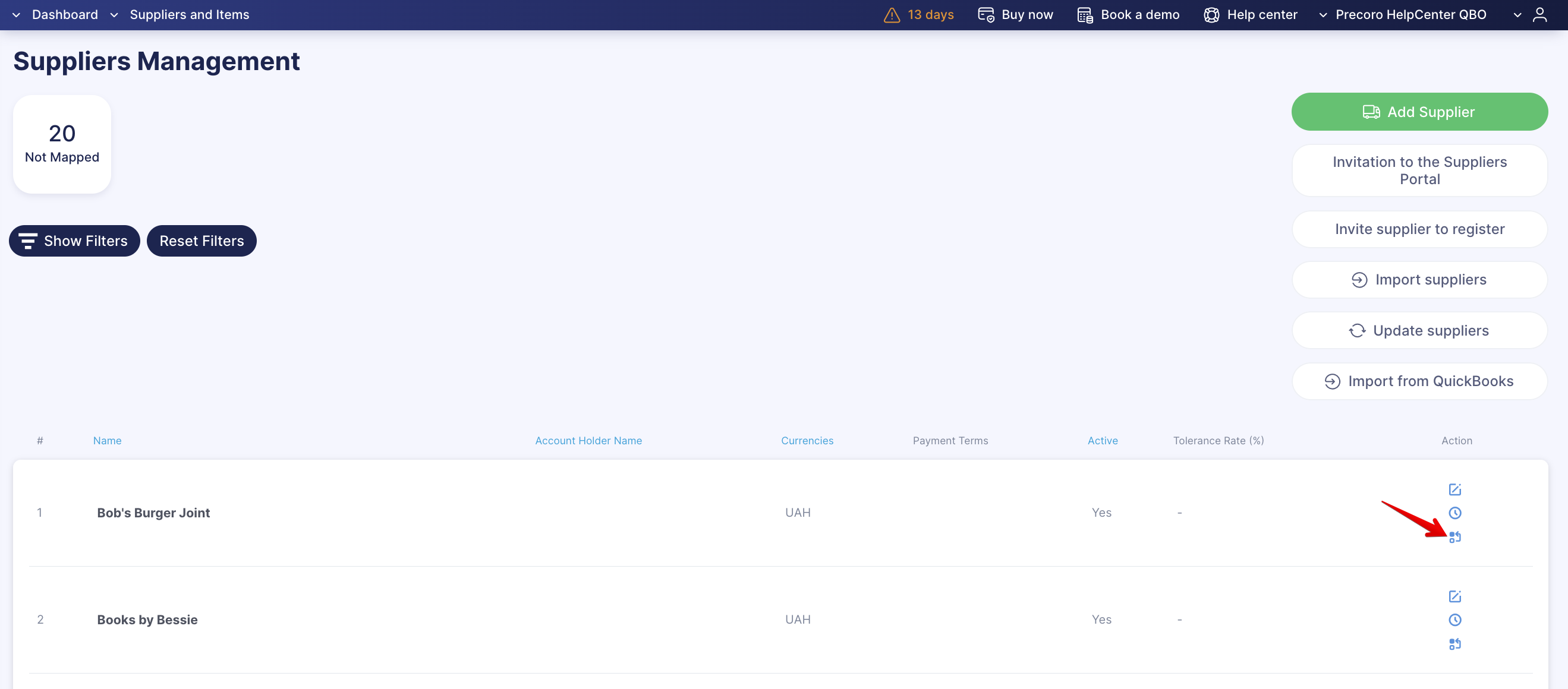Click Book a demo in top bar

click(1140, 15)
